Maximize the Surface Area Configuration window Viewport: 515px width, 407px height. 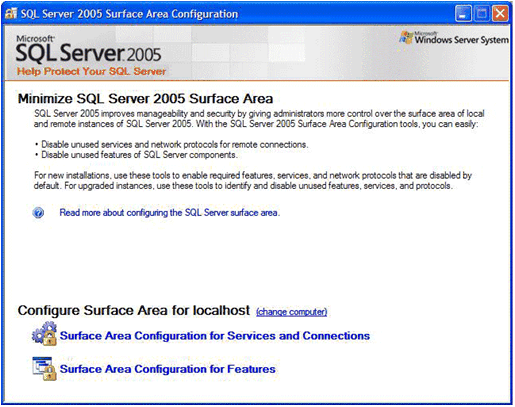[482, 14]
